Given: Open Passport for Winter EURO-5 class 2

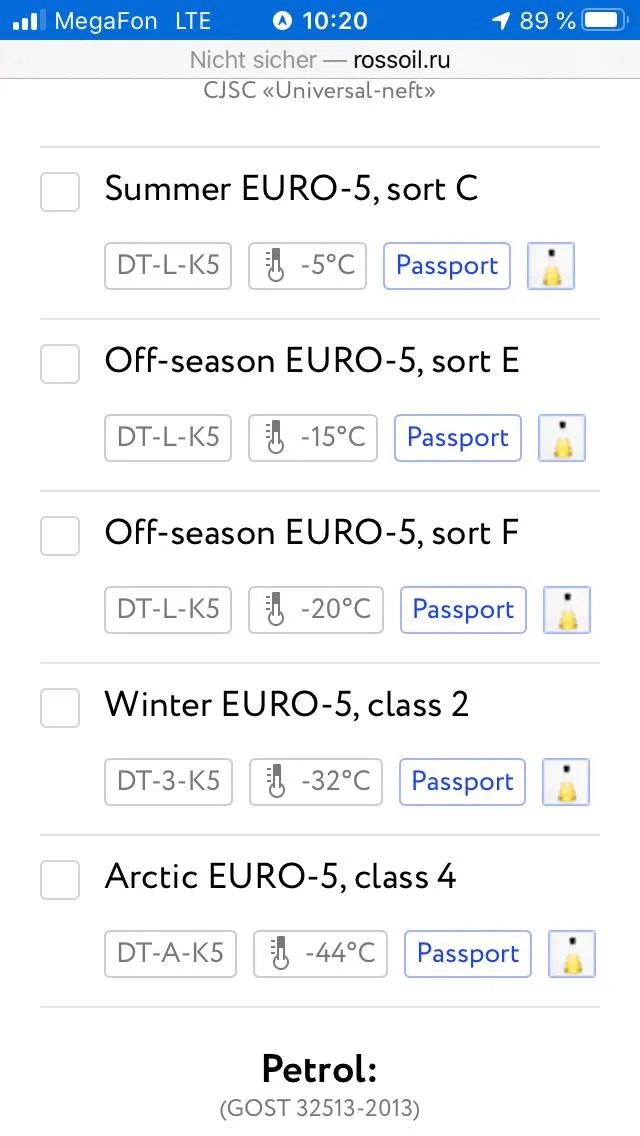Looking at the screenshot, I should pos(462,782).
